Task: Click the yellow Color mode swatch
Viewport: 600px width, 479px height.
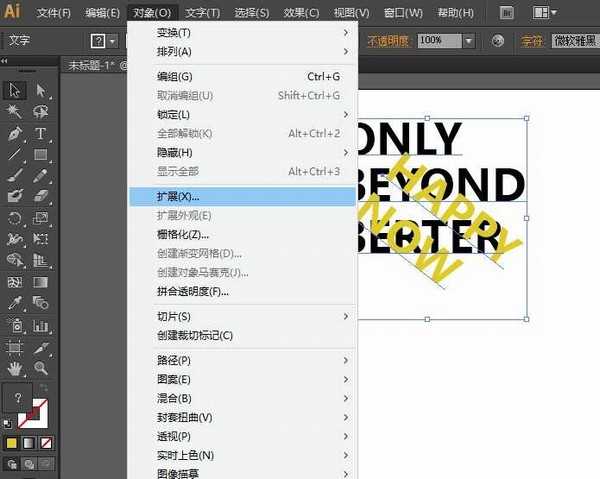Action: (x=12, y=443)
